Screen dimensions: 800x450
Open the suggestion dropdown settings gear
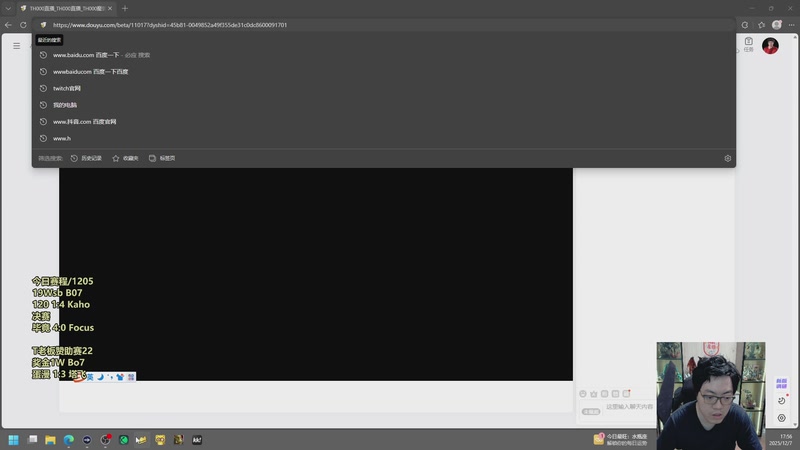point(728,158)
